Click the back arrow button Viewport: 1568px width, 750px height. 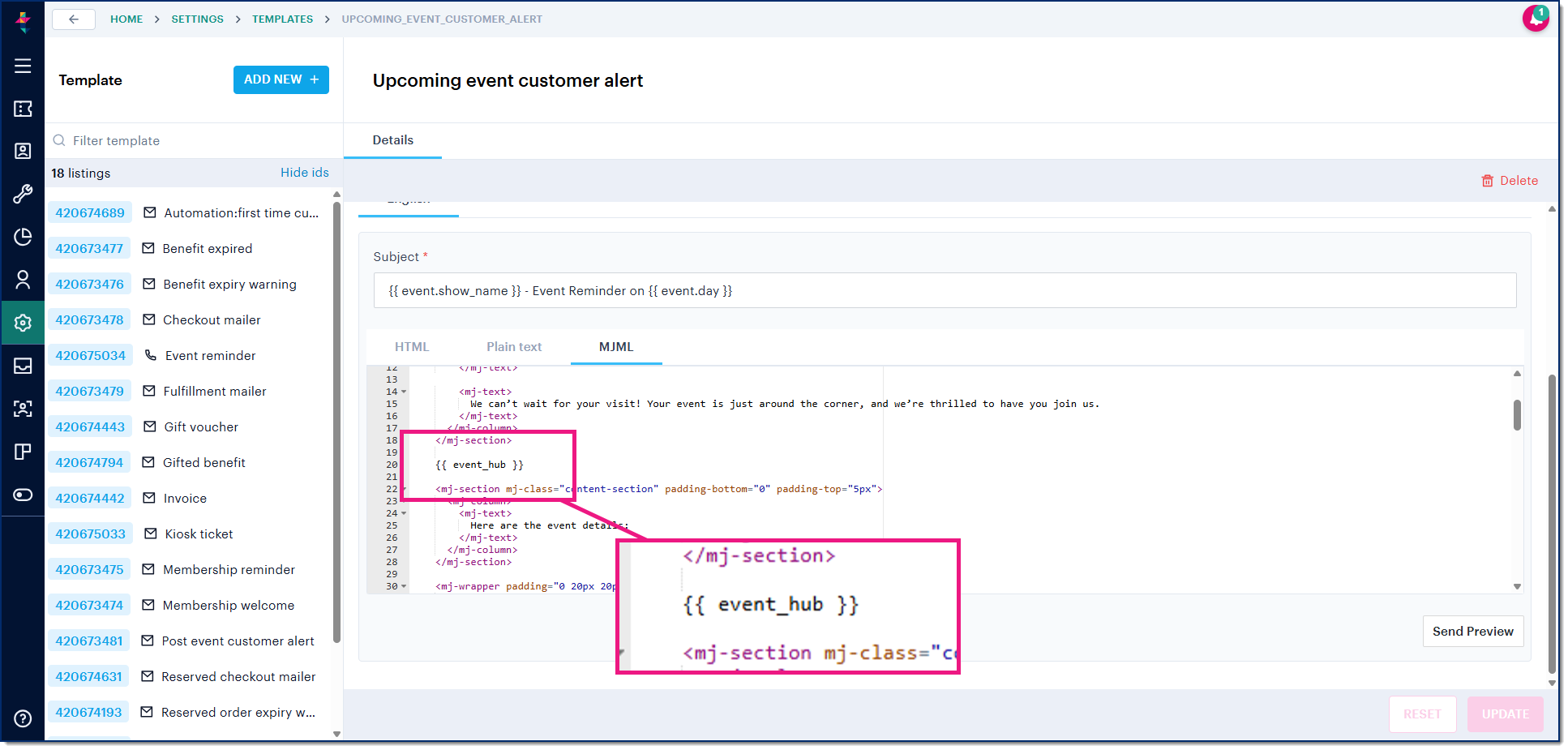pos(74,19)
